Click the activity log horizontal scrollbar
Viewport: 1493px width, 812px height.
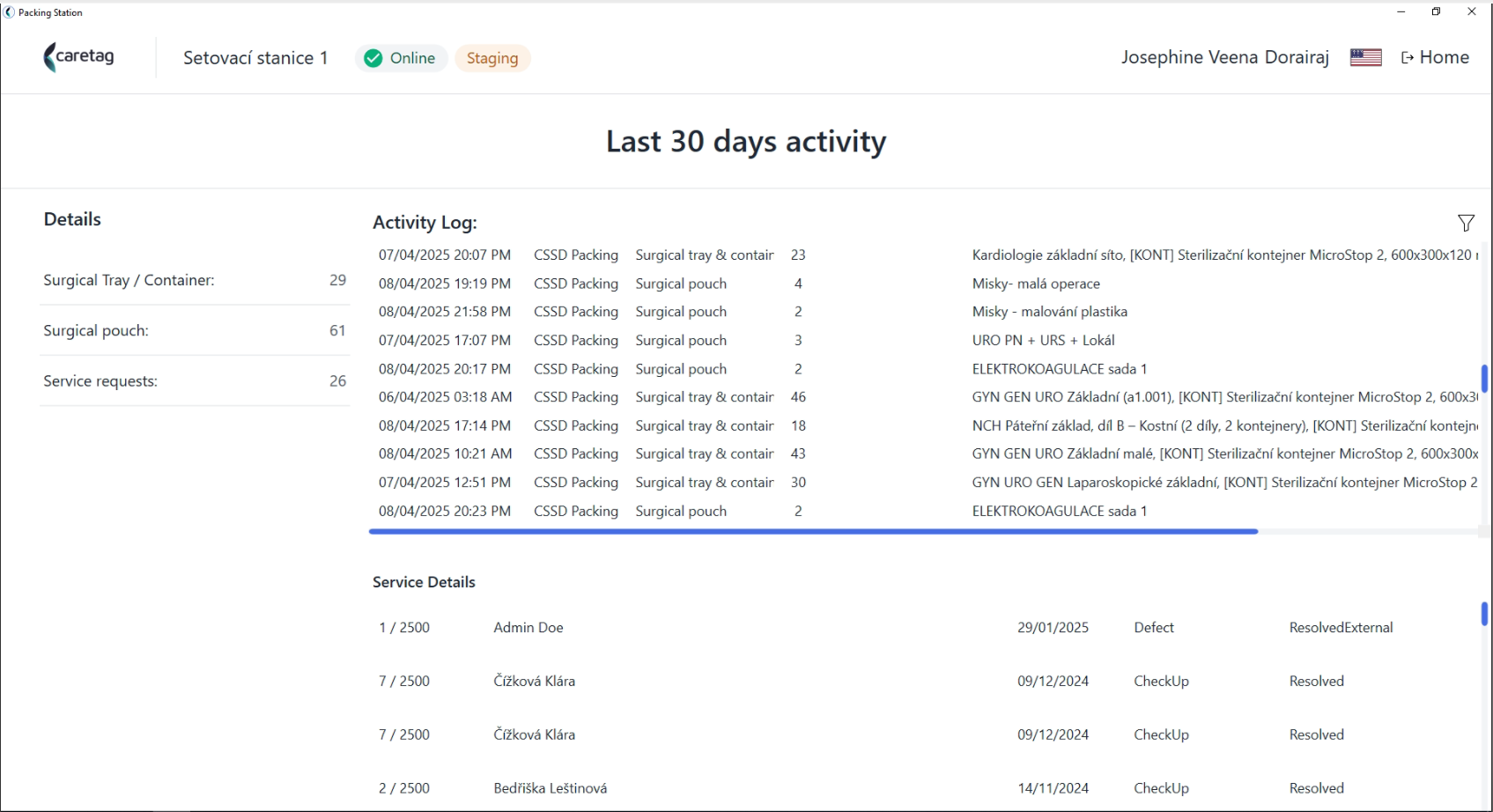(813, 532)
